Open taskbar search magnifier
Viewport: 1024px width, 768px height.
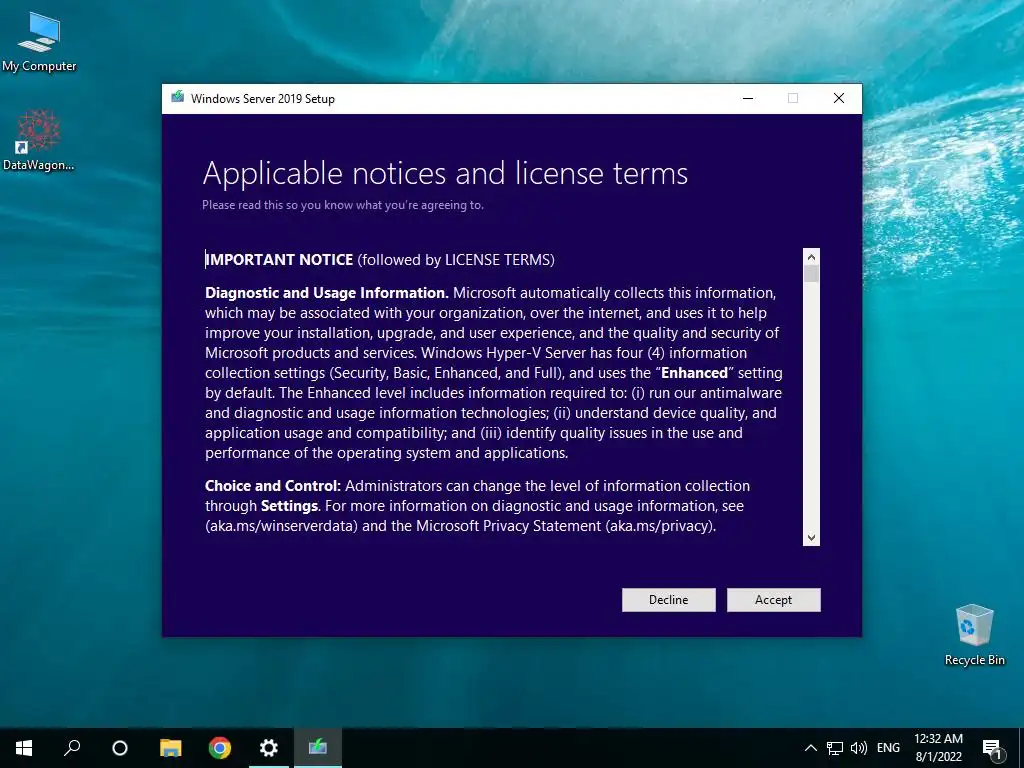click(x=72, y=748)
